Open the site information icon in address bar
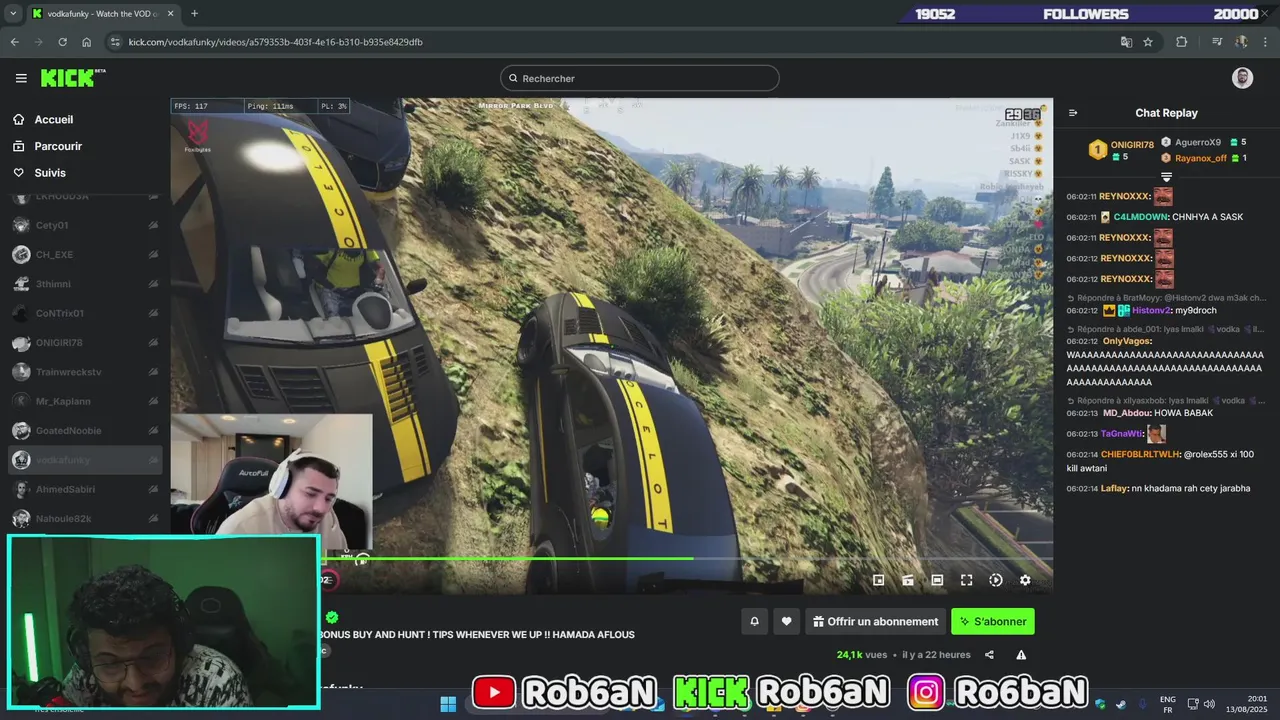This screenshot has width=1280, height=720. [x=116, y=42]
